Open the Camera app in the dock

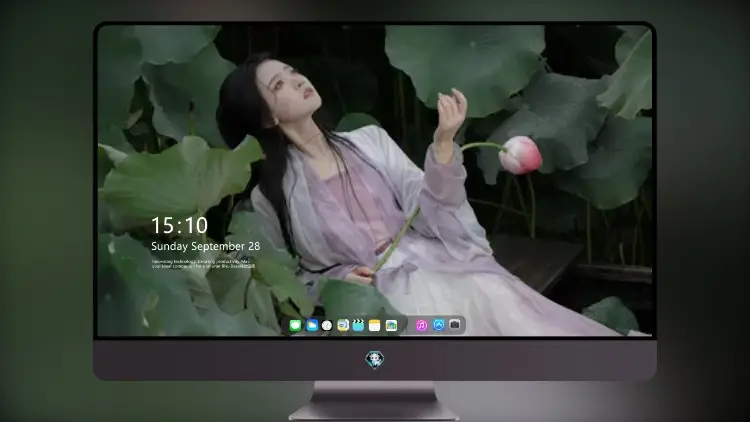click(455, 325)
